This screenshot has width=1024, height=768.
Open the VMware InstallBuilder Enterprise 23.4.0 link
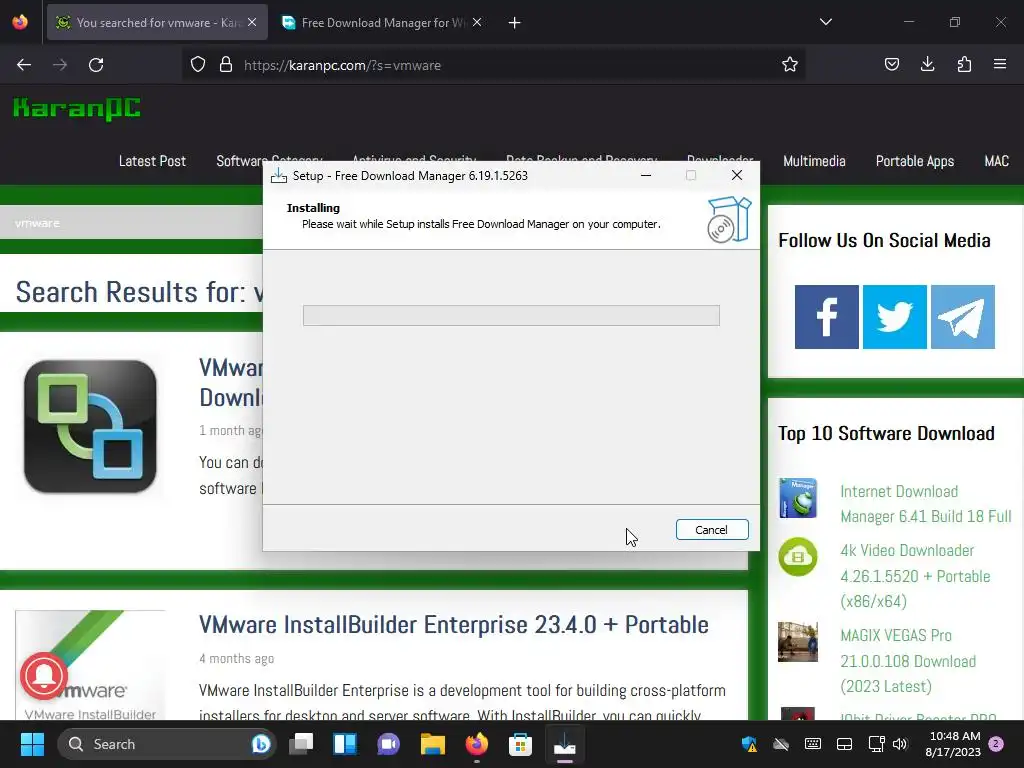(x=454, y=624)
